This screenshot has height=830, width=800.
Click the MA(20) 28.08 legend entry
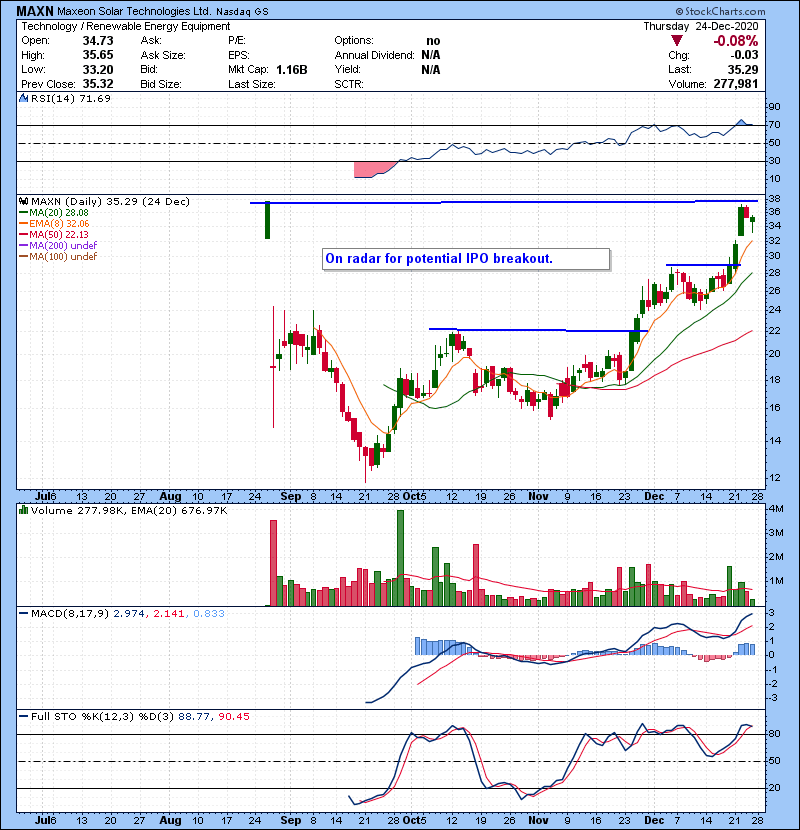[x=59, y=213]
